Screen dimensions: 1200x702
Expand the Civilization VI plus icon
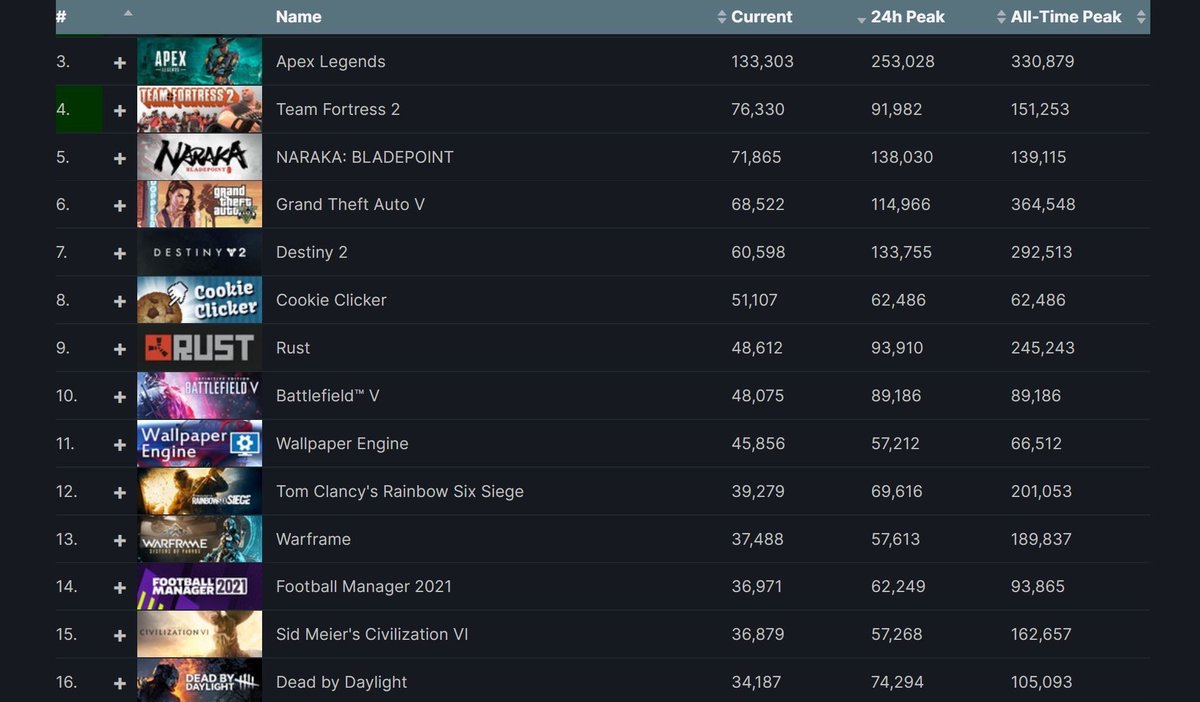click(x=120, y=635)
